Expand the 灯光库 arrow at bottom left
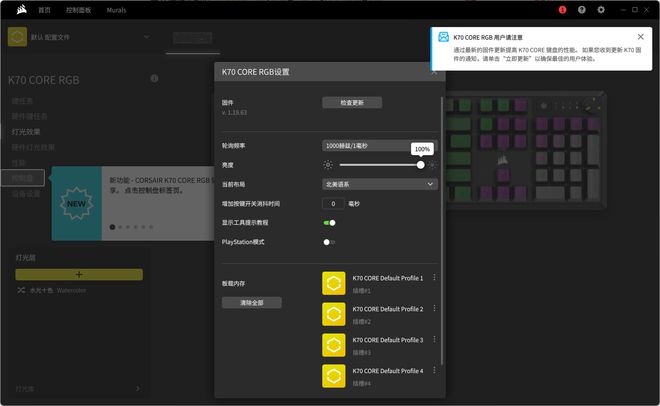Viewport: 660px width, 406px height. pyautogui.click(x=138, y=388)
